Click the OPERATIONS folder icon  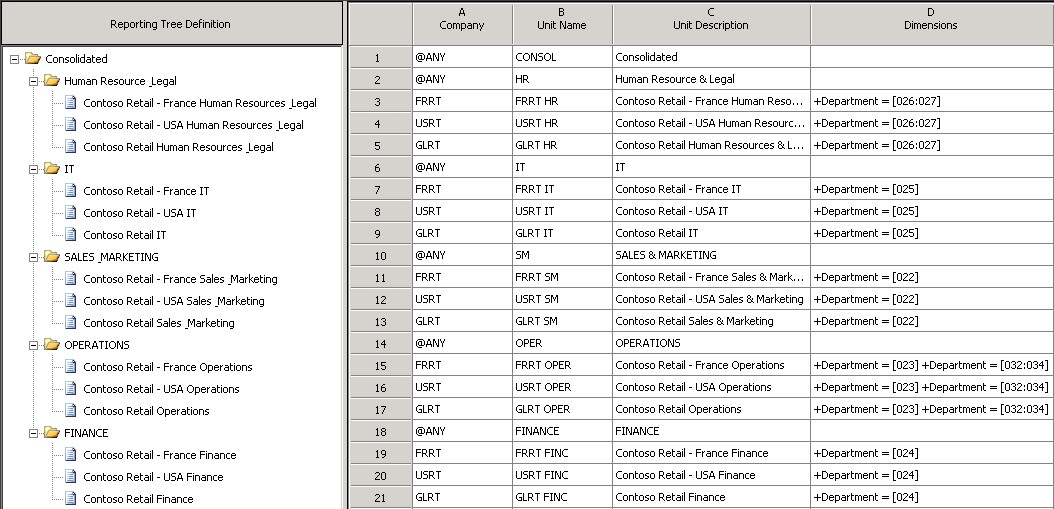[x=52, y=344]
